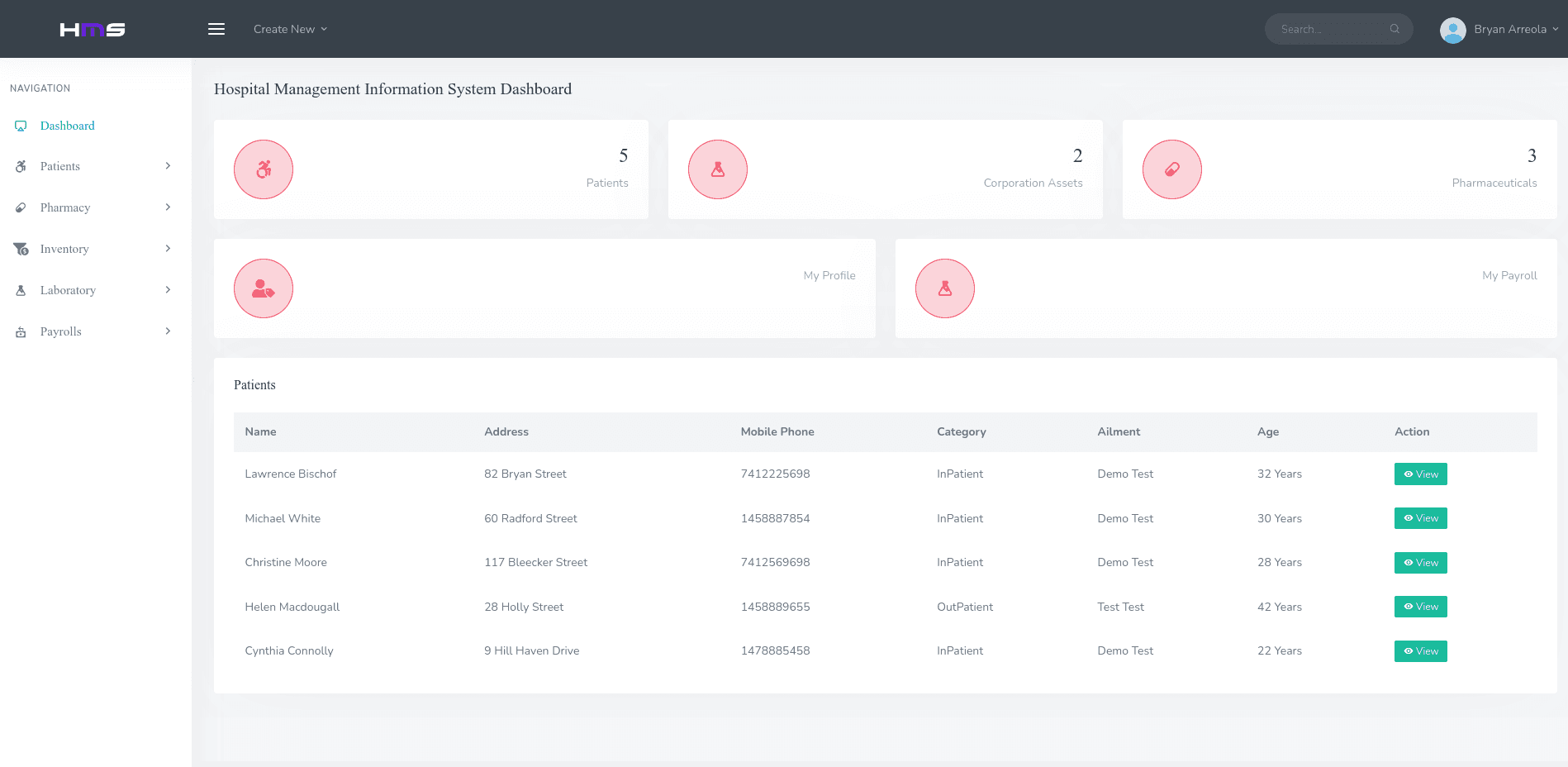This screenshot has width=1568, height=767.
Task: Click the Corporation Assets flask icon
Action: coord(717,169)
